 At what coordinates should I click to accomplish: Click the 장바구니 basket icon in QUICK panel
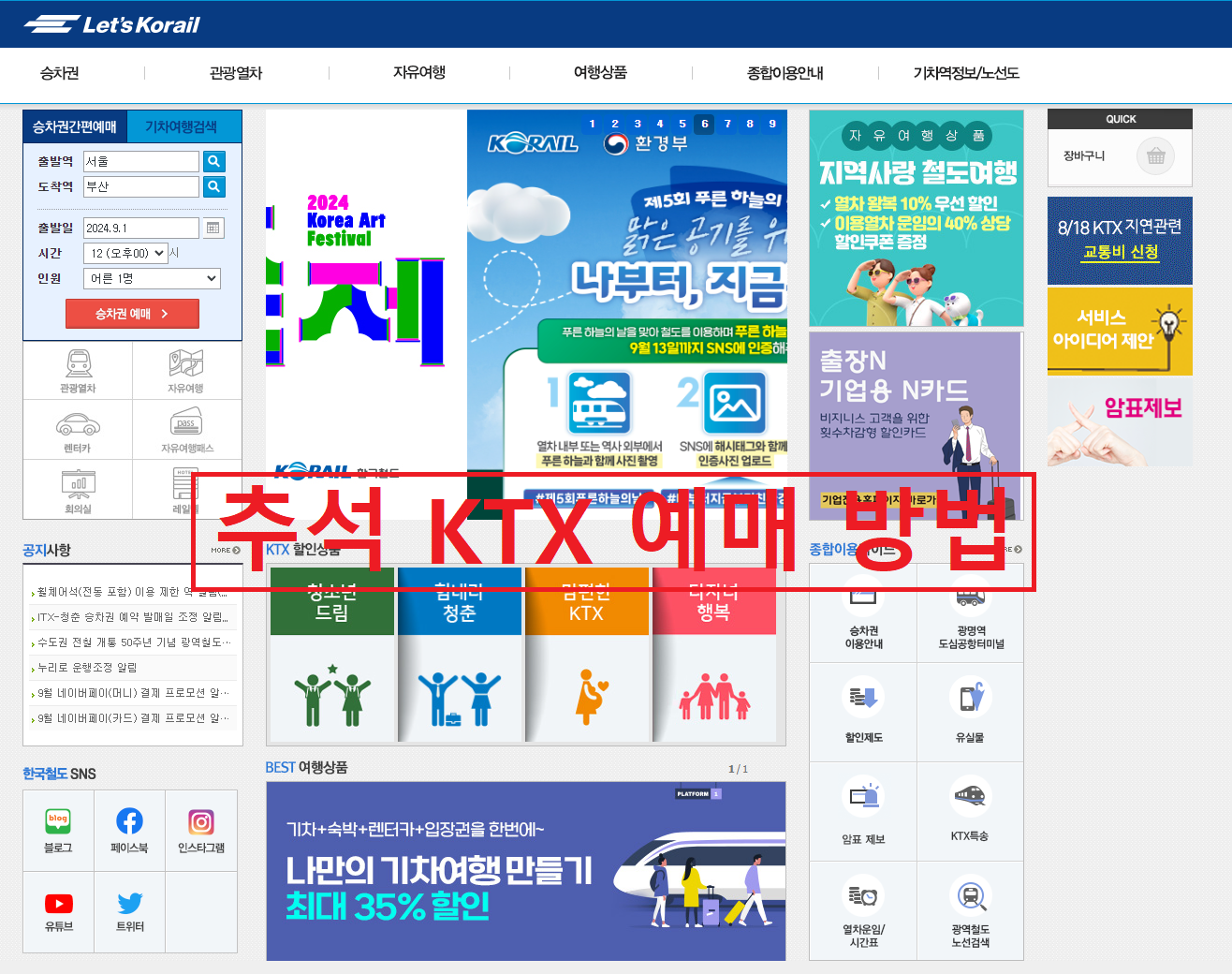pos(1155,156)
